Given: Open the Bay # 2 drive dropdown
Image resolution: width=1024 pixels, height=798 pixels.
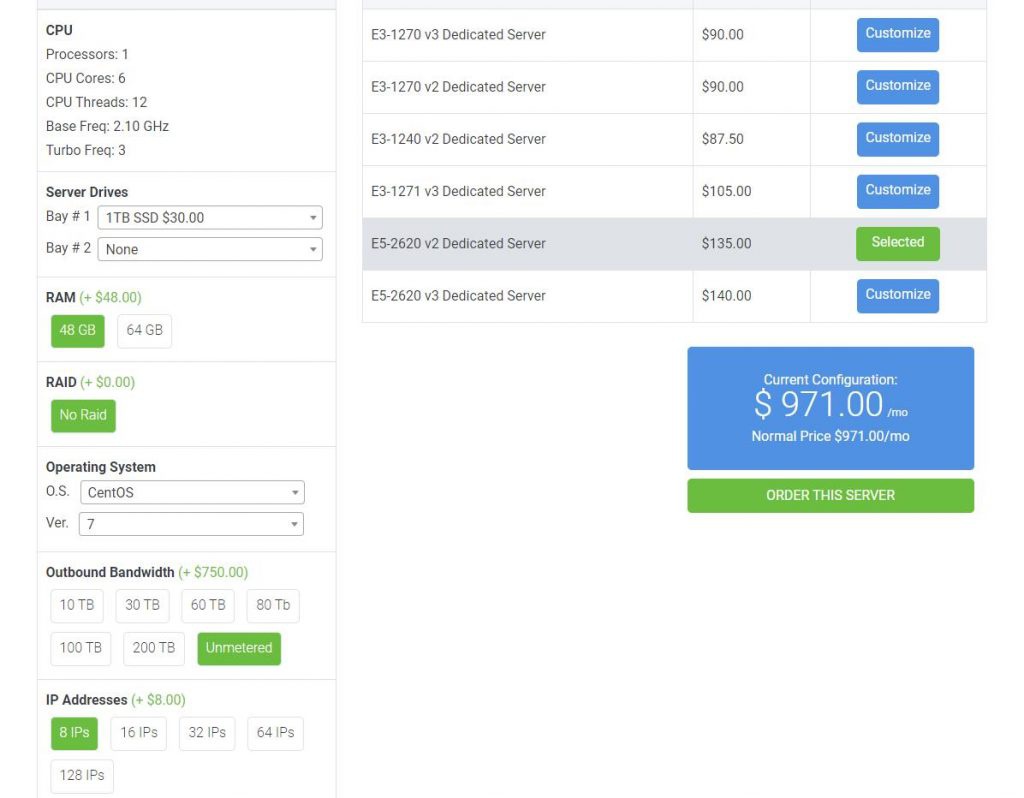Looking at the screenshot, I should coord(210,249).
